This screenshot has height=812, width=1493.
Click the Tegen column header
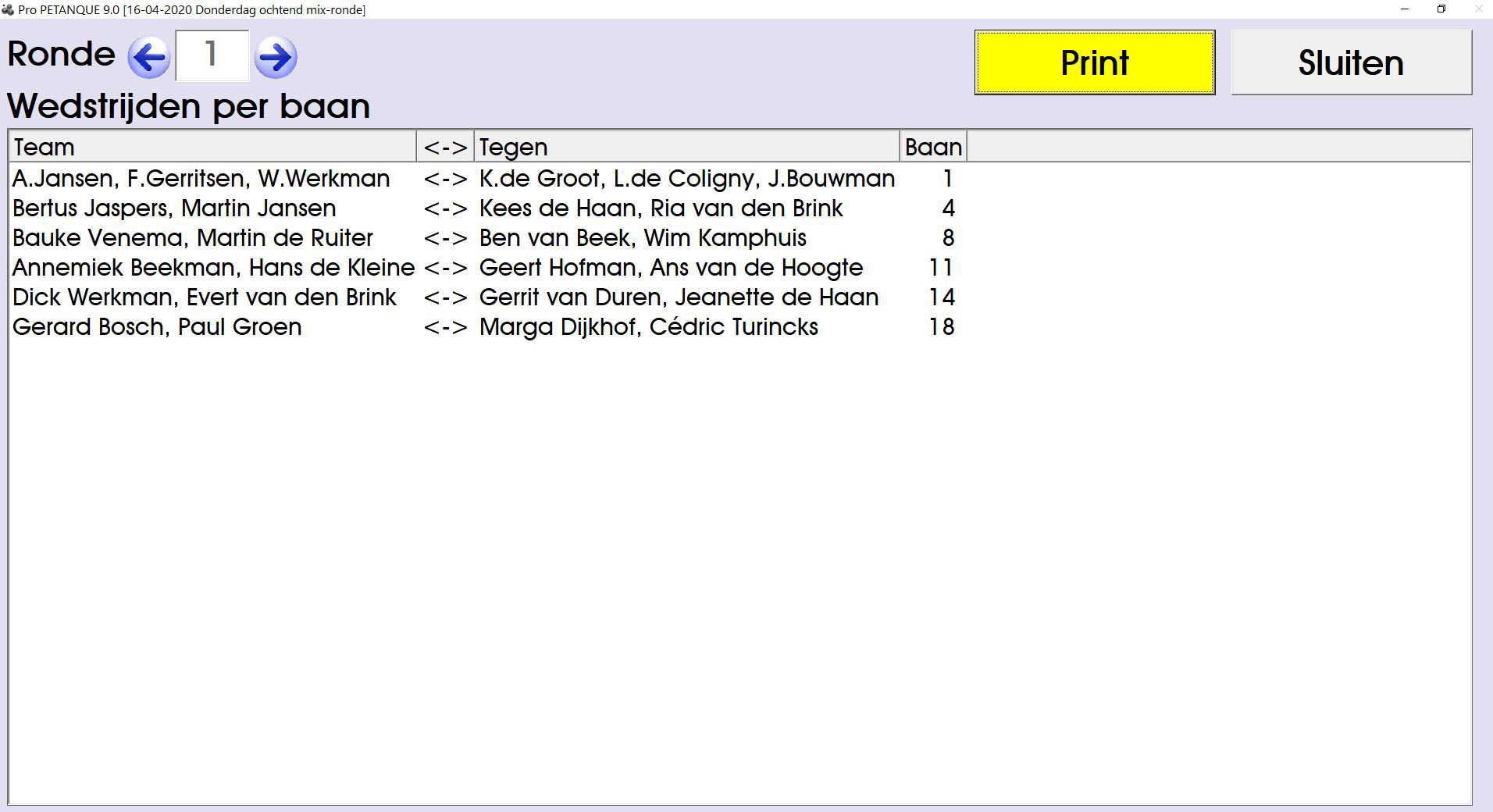pos(686,147)
